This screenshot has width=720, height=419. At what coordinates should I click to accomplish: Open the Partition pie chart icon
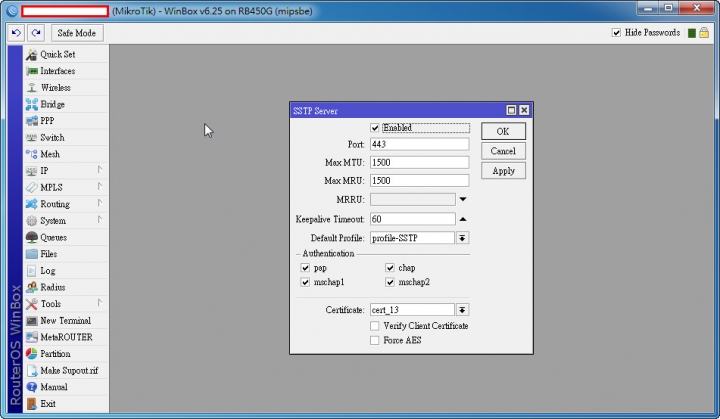pyautogui.click(x=32, y=353)
